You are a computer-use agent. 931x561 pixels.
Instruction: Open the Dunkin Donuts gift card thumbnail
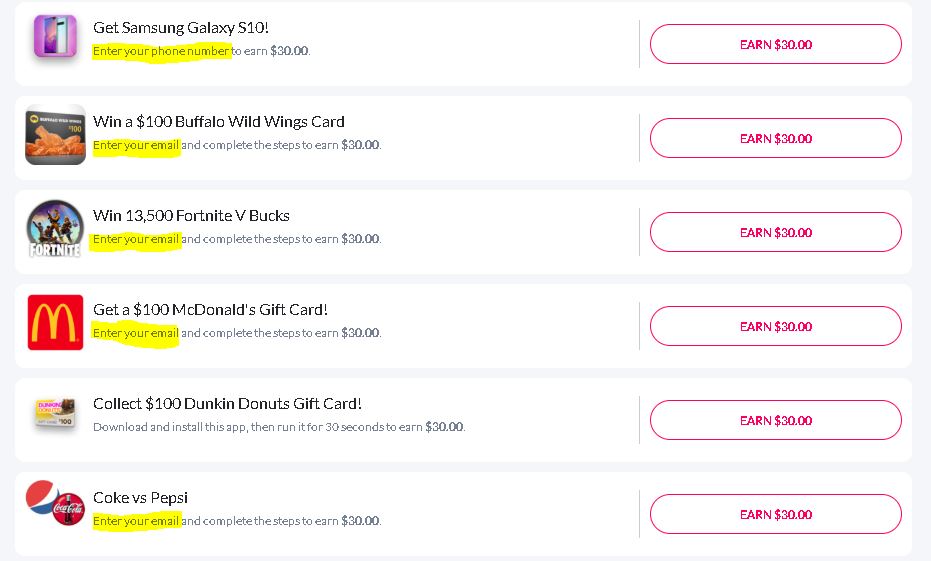coord(55,414)
